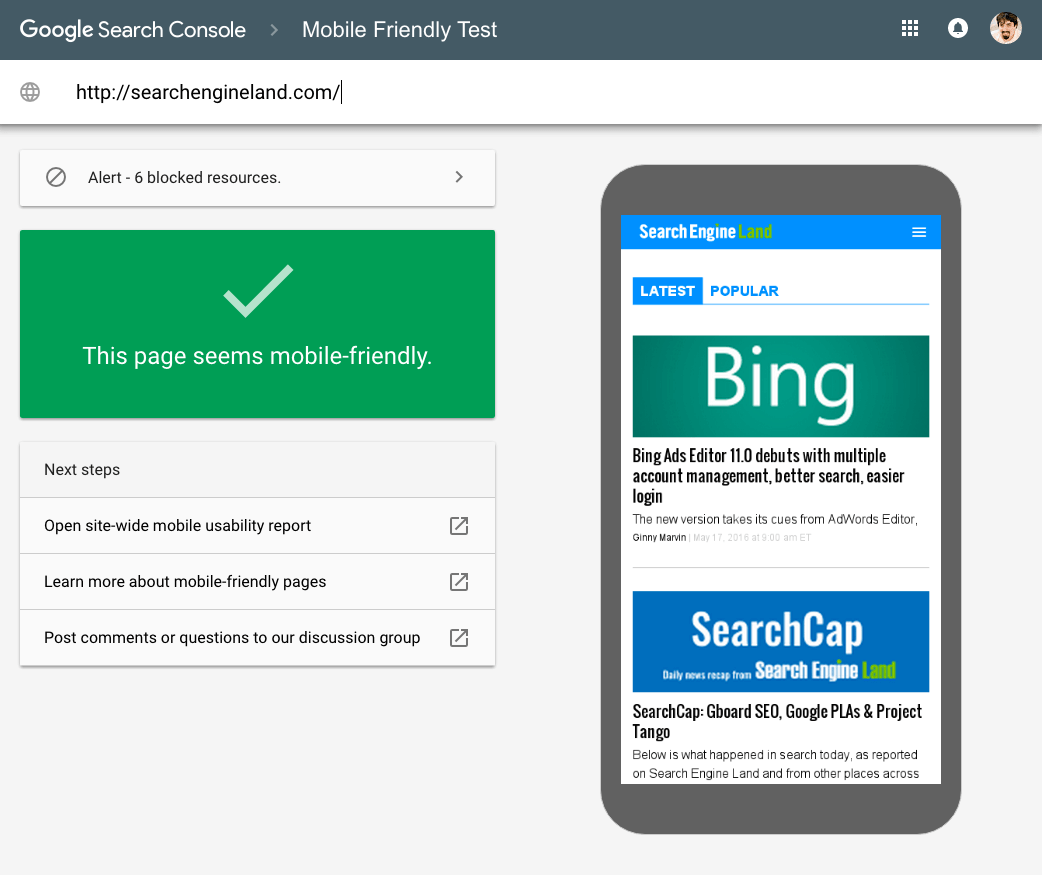Expand the blocked resources alert chevron
Viewport: 1042px width, 875px height.
[x=459, y=178]
